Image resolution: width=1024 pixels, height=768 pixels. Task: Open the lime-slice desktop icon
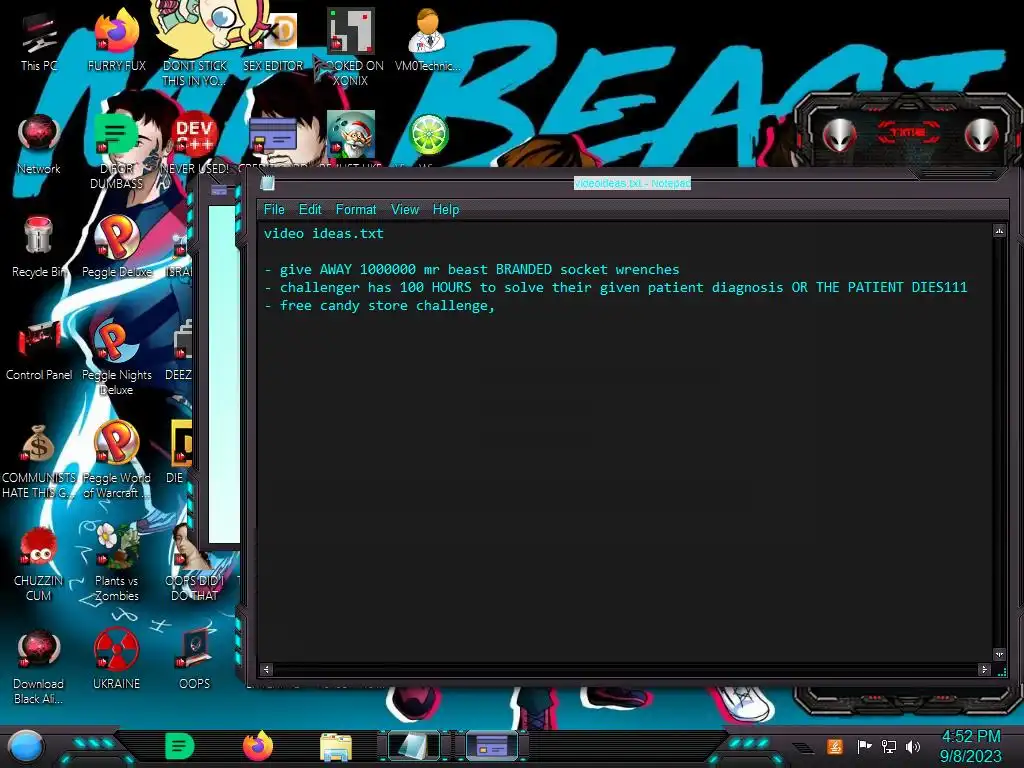428,135
